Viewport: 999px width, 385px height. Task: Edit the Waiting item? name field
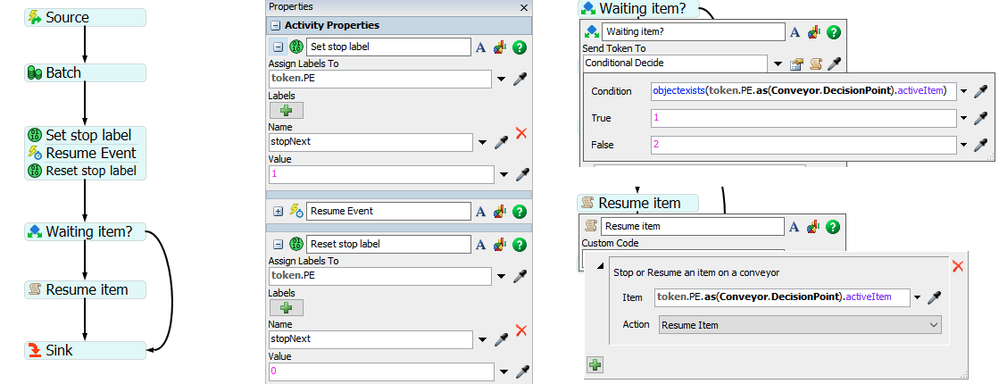click(x=694, y=32)
